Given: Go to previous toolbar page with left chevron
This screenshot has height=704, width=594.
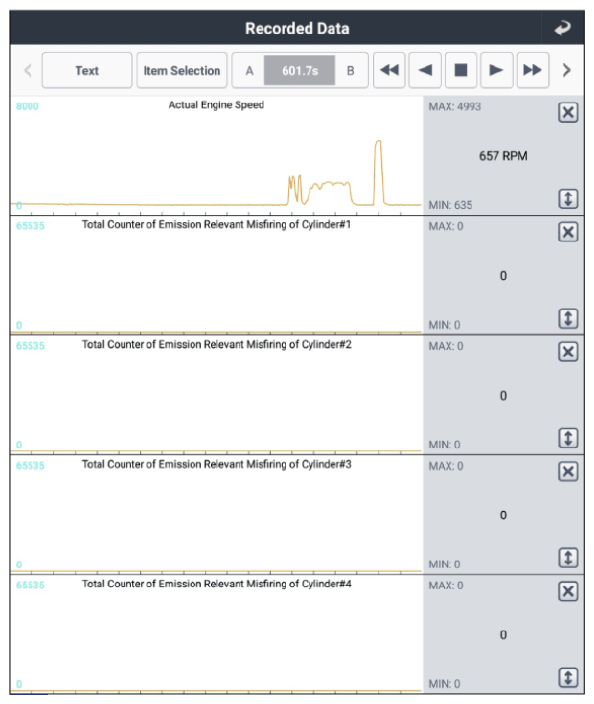Looking at the screenshot, I should pos(28,70).
